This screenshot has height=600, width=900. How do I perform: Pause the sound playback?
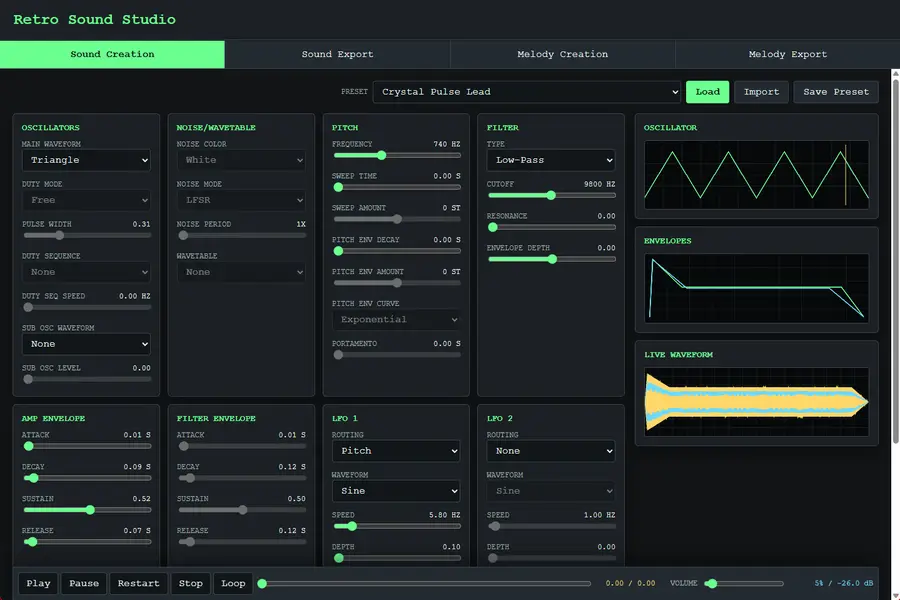point(84,583)
